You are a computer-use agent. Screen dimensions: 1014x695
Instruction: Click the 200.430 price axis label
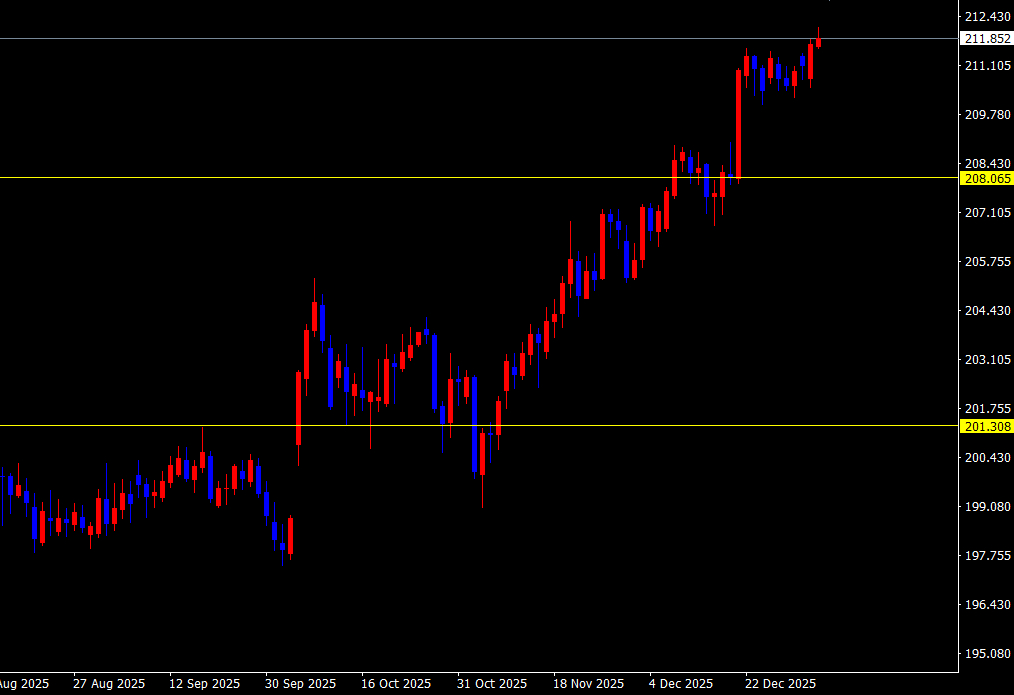tap(987, 458)
